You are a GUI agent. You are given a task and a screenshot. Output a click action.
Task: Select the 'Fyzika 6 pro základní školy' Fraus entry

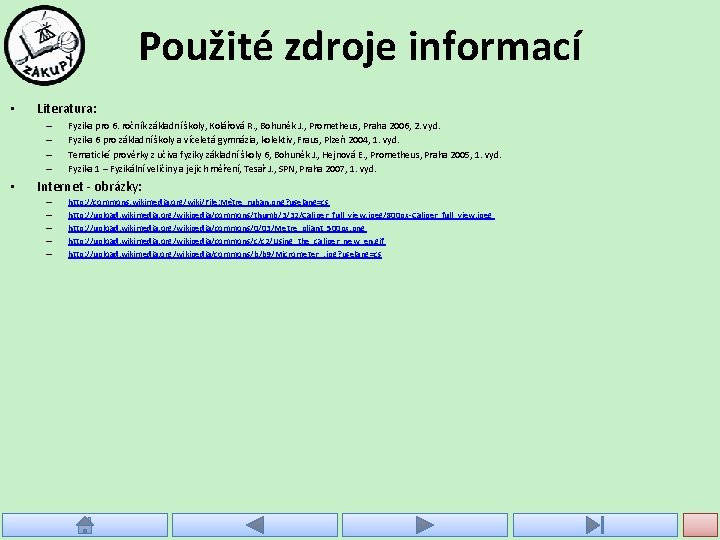point(234,140)
